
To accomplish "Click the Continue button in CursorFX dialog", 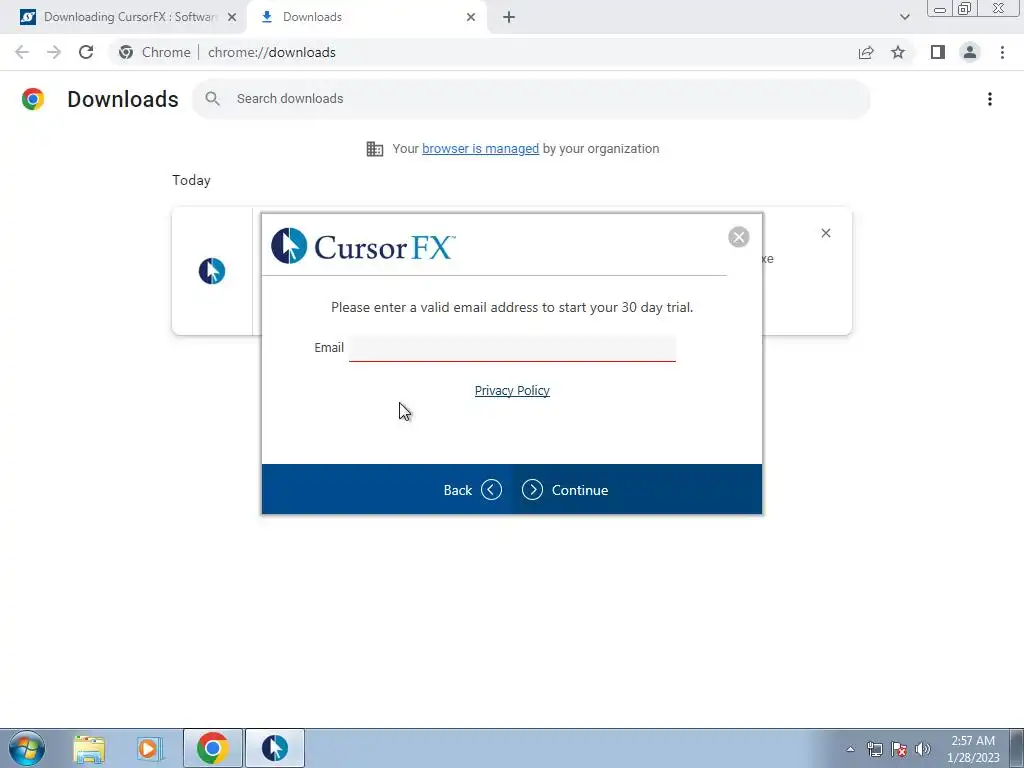I will click(566, 490).
